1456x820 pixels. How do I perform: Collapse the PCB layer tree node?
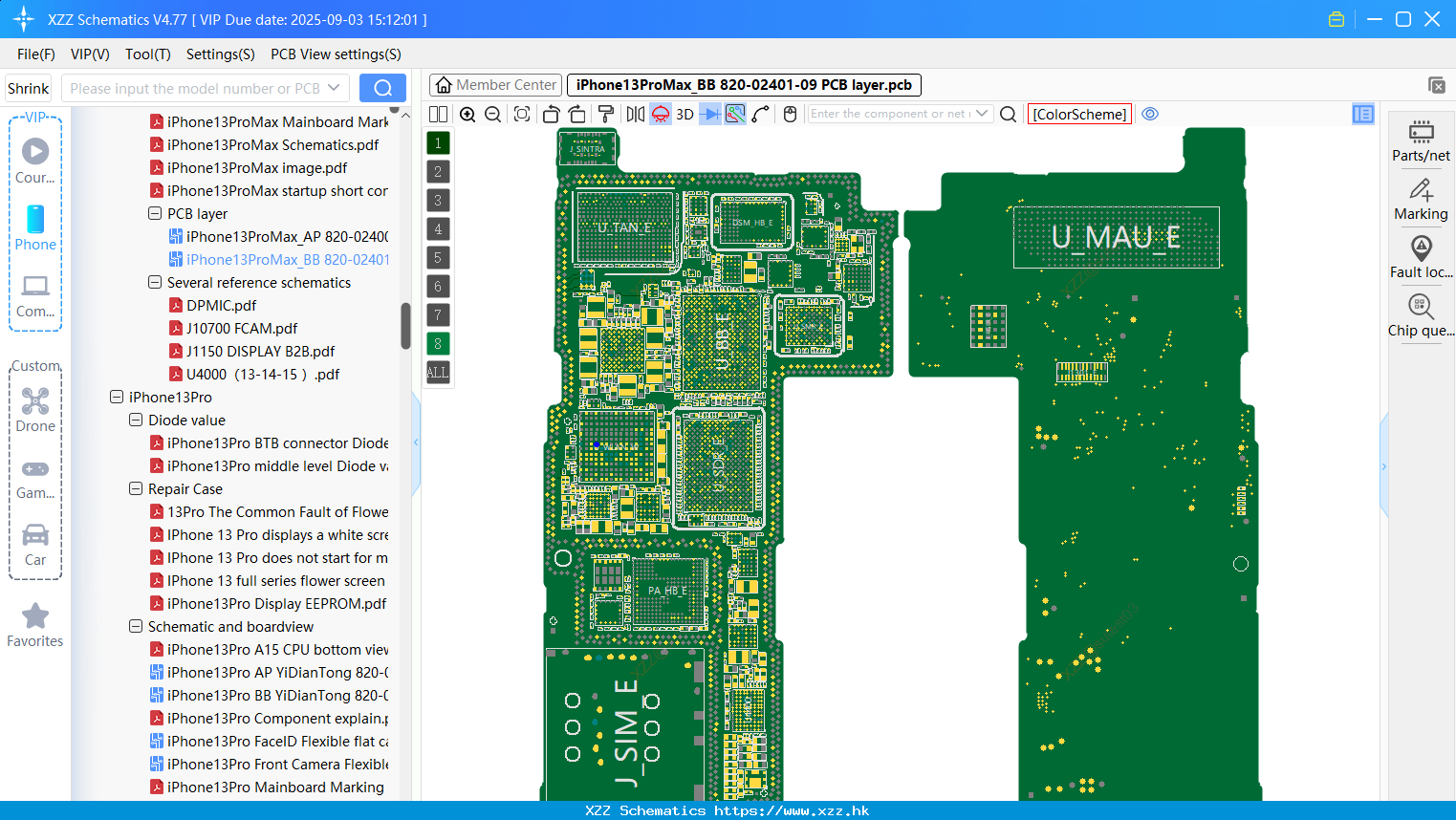click(155, 213)
